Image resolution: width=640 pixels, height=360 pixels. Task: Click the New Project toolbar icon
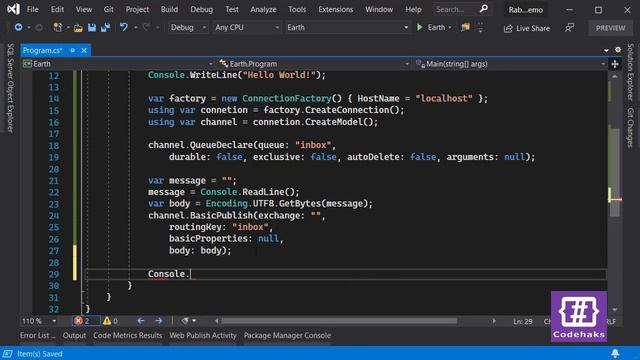coord(58,27)
